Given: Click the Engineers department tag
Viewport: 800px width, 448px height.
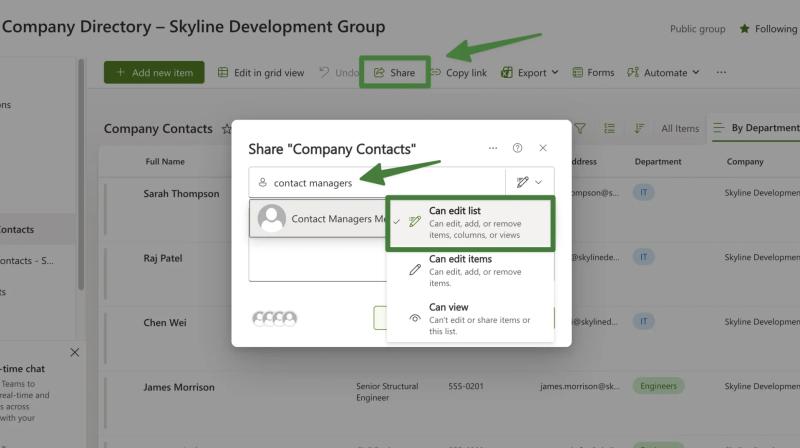Looking at the screenshot, I should [658, 386].
